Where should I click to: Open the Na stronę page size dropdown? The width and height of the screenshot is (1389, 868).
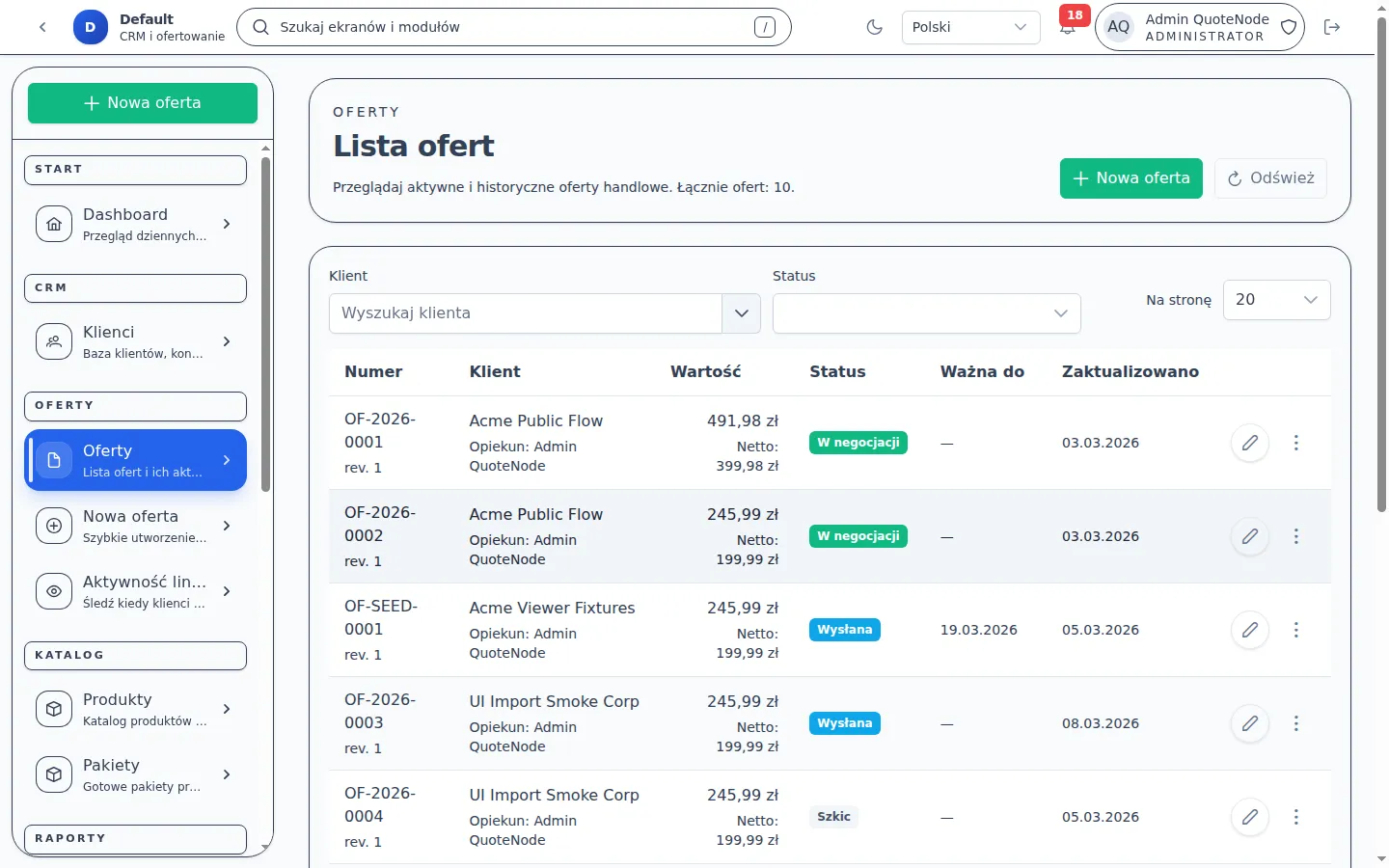(1275, 300)
